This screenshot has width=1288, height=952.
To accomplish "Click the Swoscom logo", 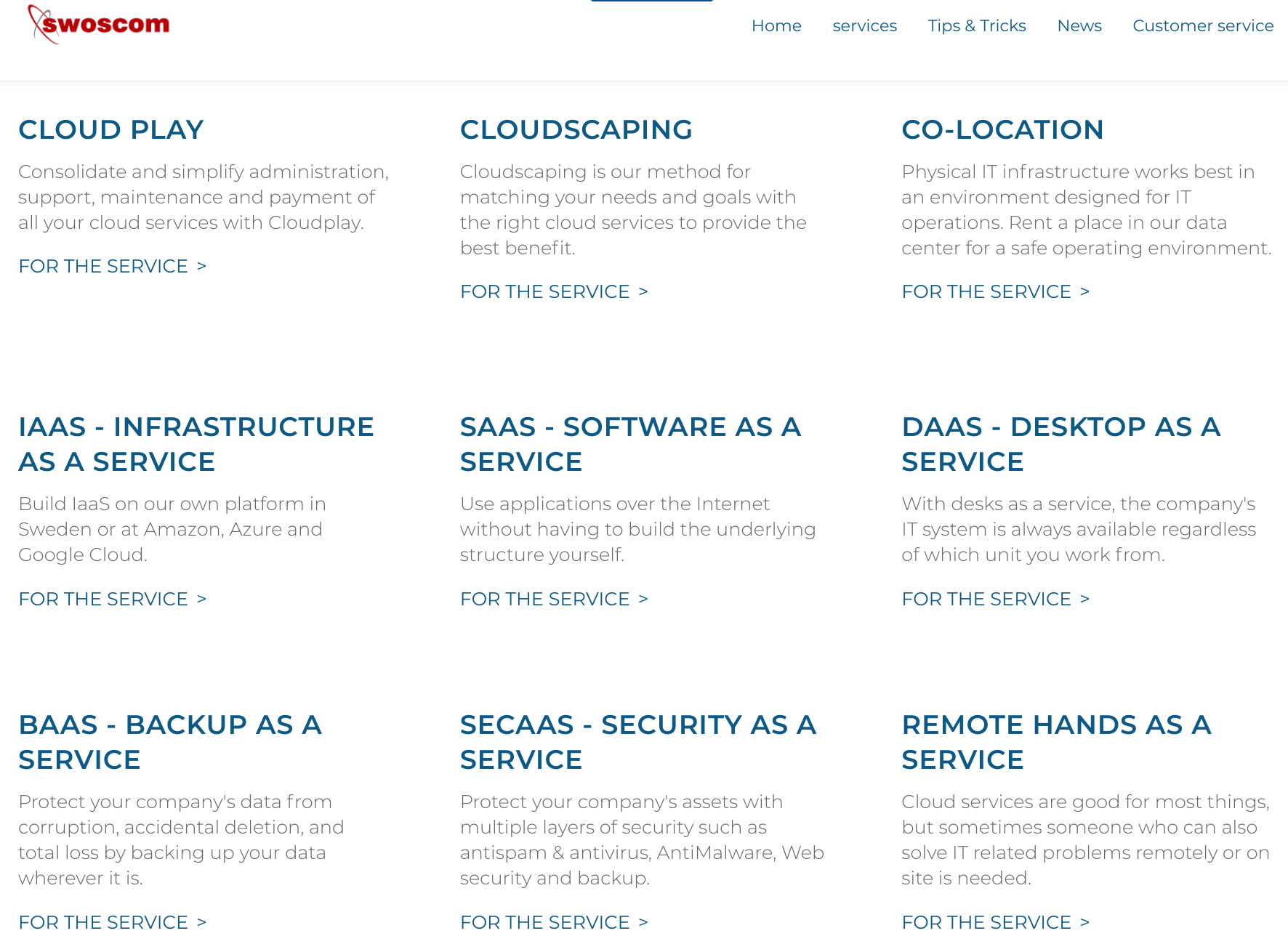I will click(x=98, y=24).
